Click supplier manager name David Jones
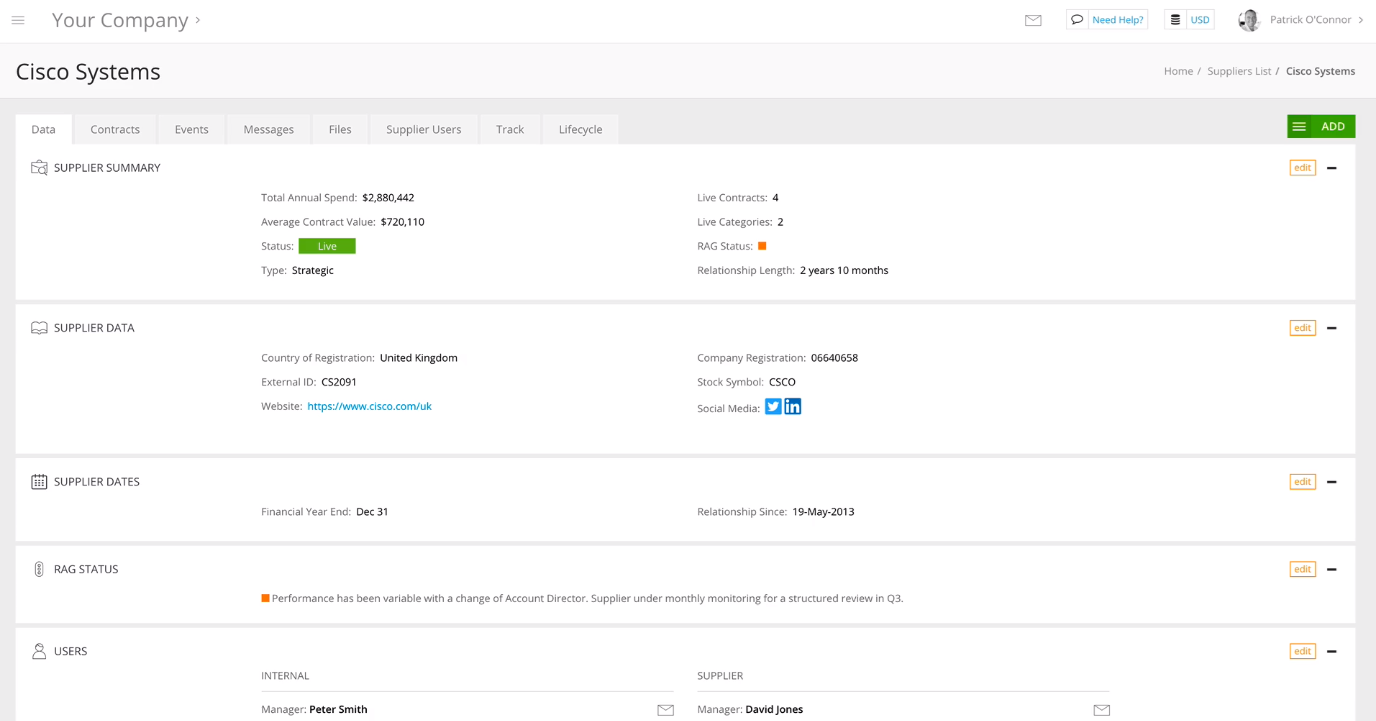The width and height of the screenshot is (1376, 721). point(774,709)
